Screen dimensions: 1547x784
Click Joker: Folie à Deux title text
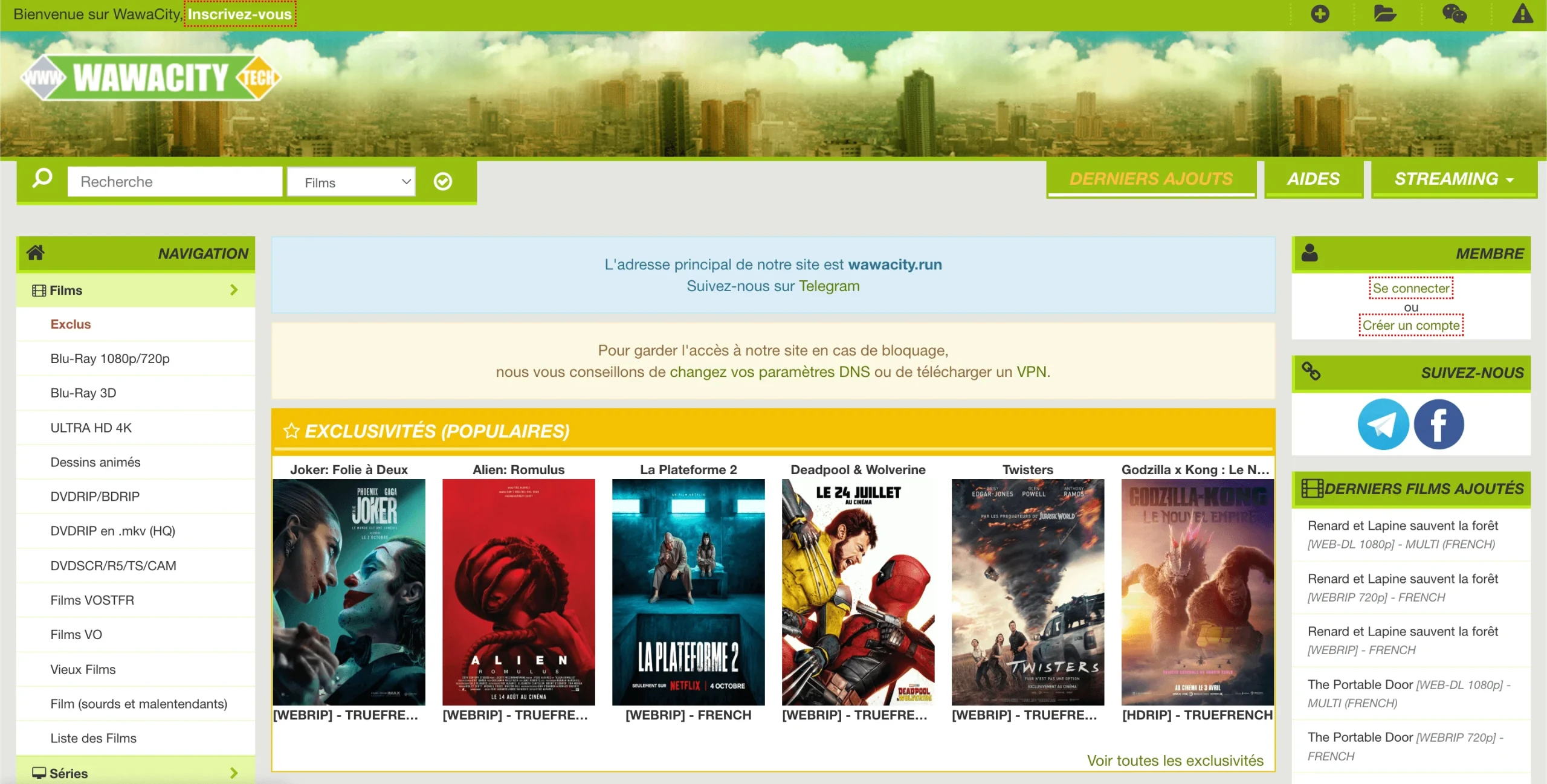click(349, 469)
